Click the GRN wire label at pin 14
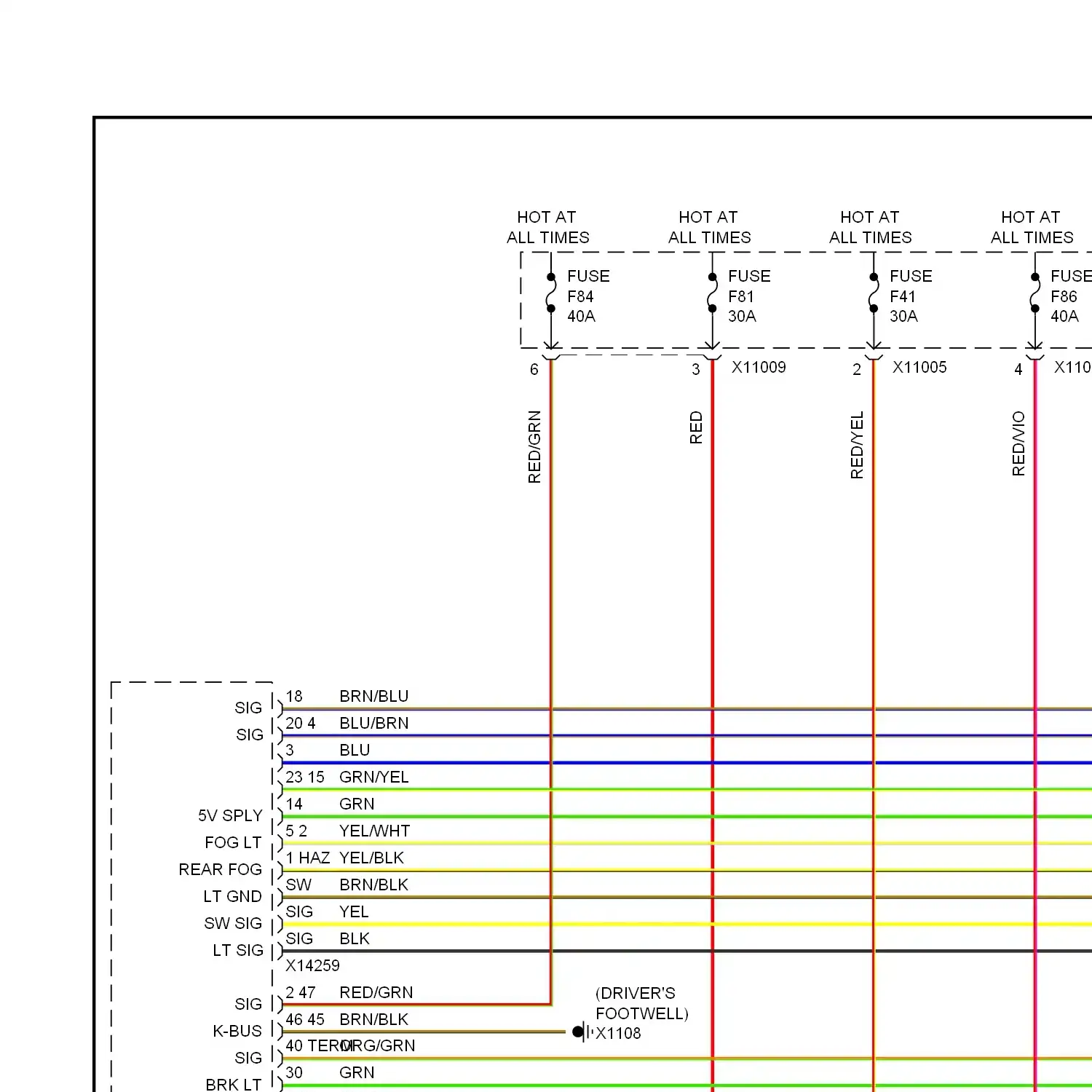 357,804
